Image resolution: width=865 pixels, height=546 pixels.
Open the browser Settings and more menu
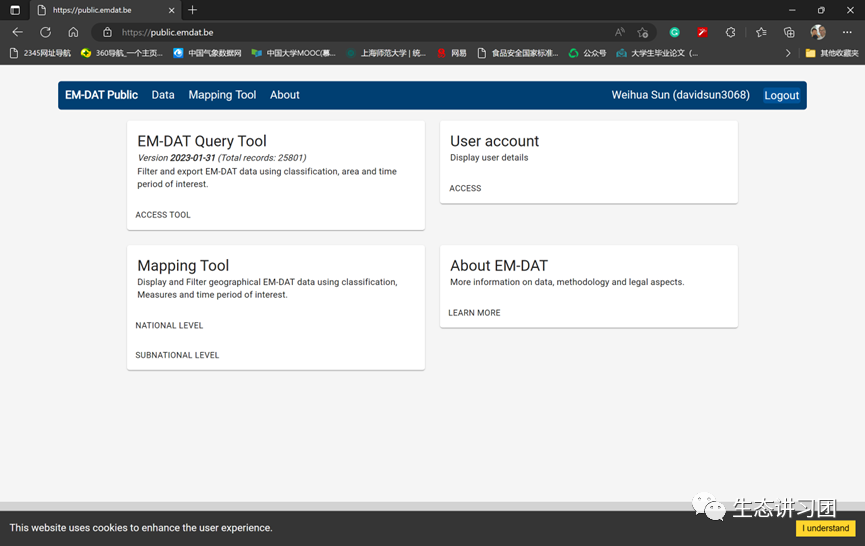pyautogui.click(x=847, y=33)
